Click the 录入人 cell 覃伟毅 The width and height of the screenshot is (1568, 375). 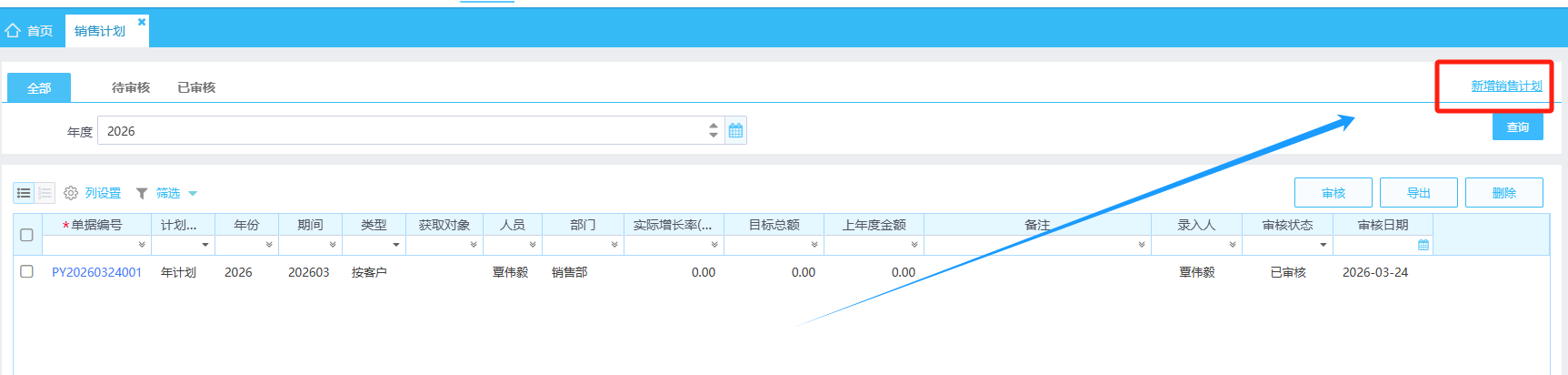point(1197,272)
